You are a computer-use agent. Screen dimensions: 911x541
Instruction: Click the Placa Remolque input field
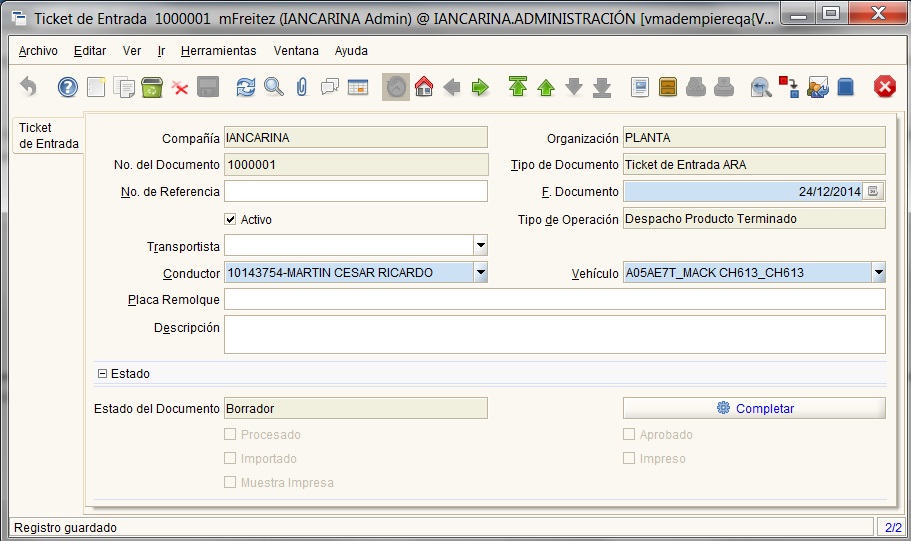(x=555, y=299)
